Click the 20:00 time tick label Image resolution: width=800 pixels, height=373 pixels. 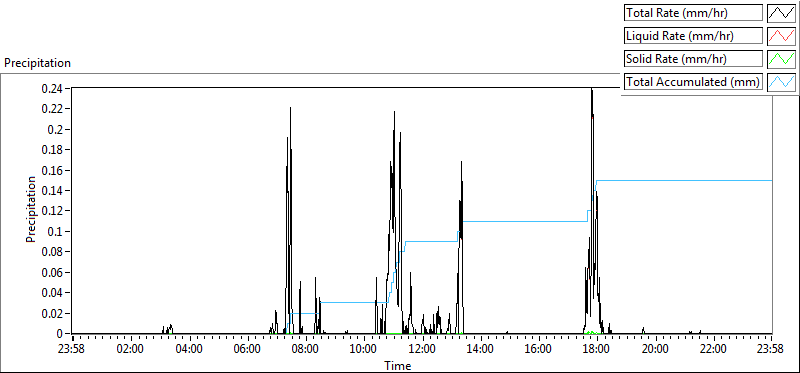pyautogui.click(x=655, y=350)
